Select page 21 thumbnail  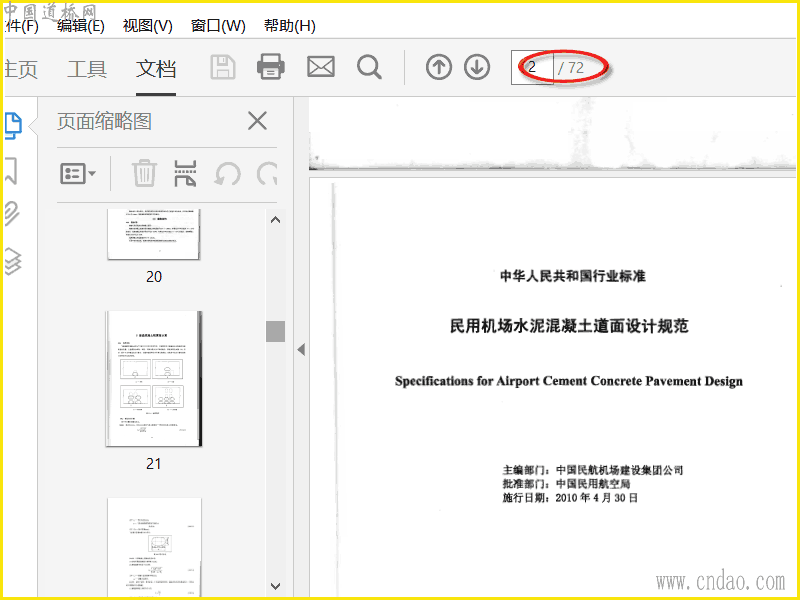154,379
